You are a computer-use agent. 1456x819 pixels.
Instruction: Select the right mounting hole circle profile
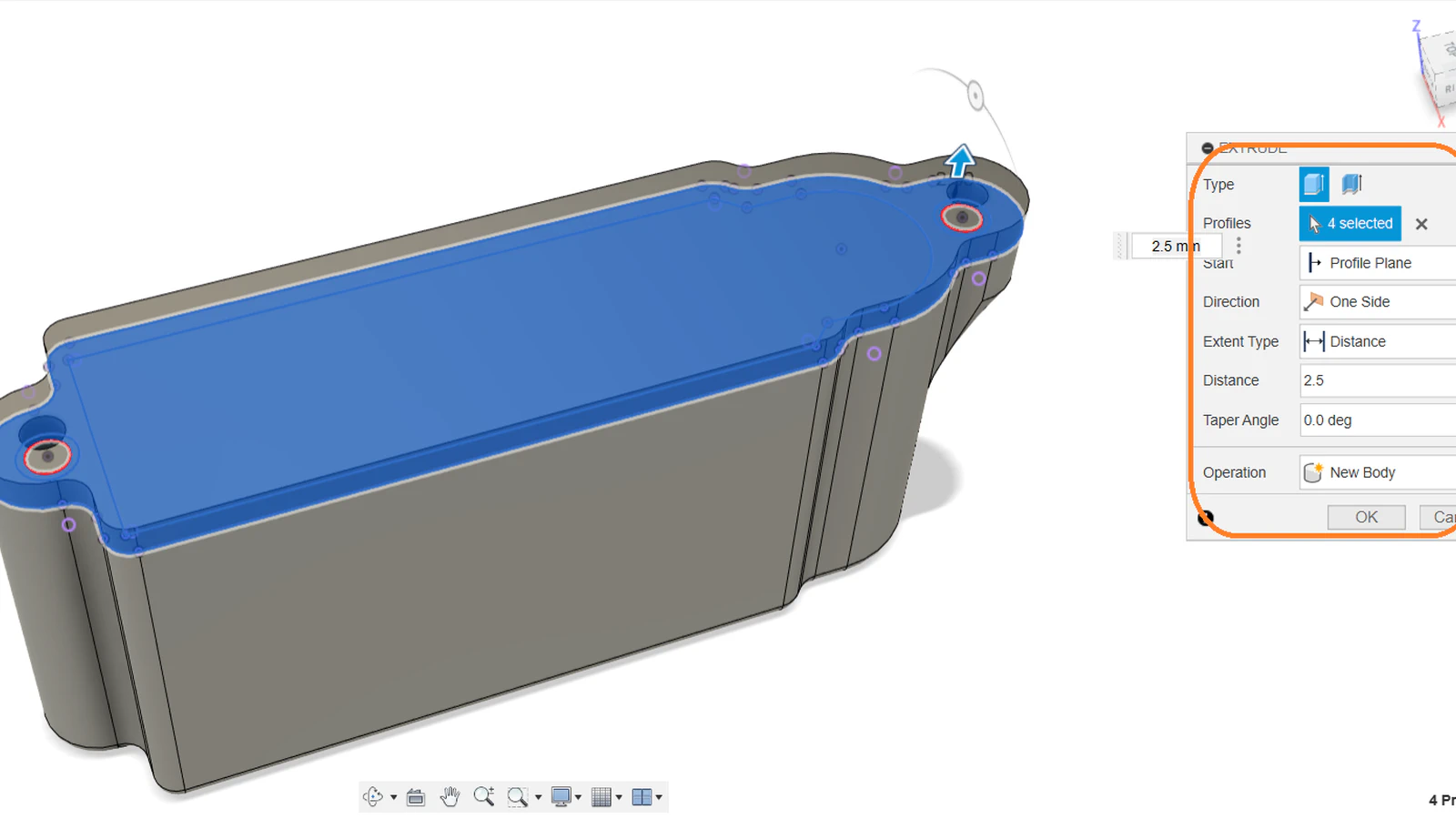coord(962,217)
